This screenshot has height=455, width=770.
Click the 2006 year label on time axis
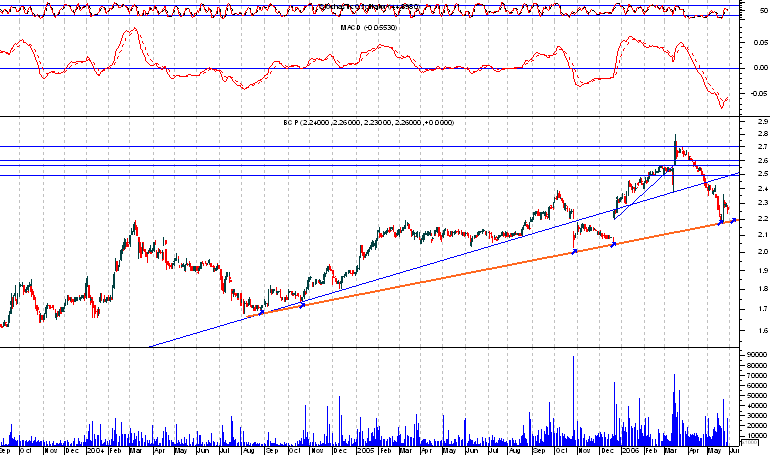point(630,450)
